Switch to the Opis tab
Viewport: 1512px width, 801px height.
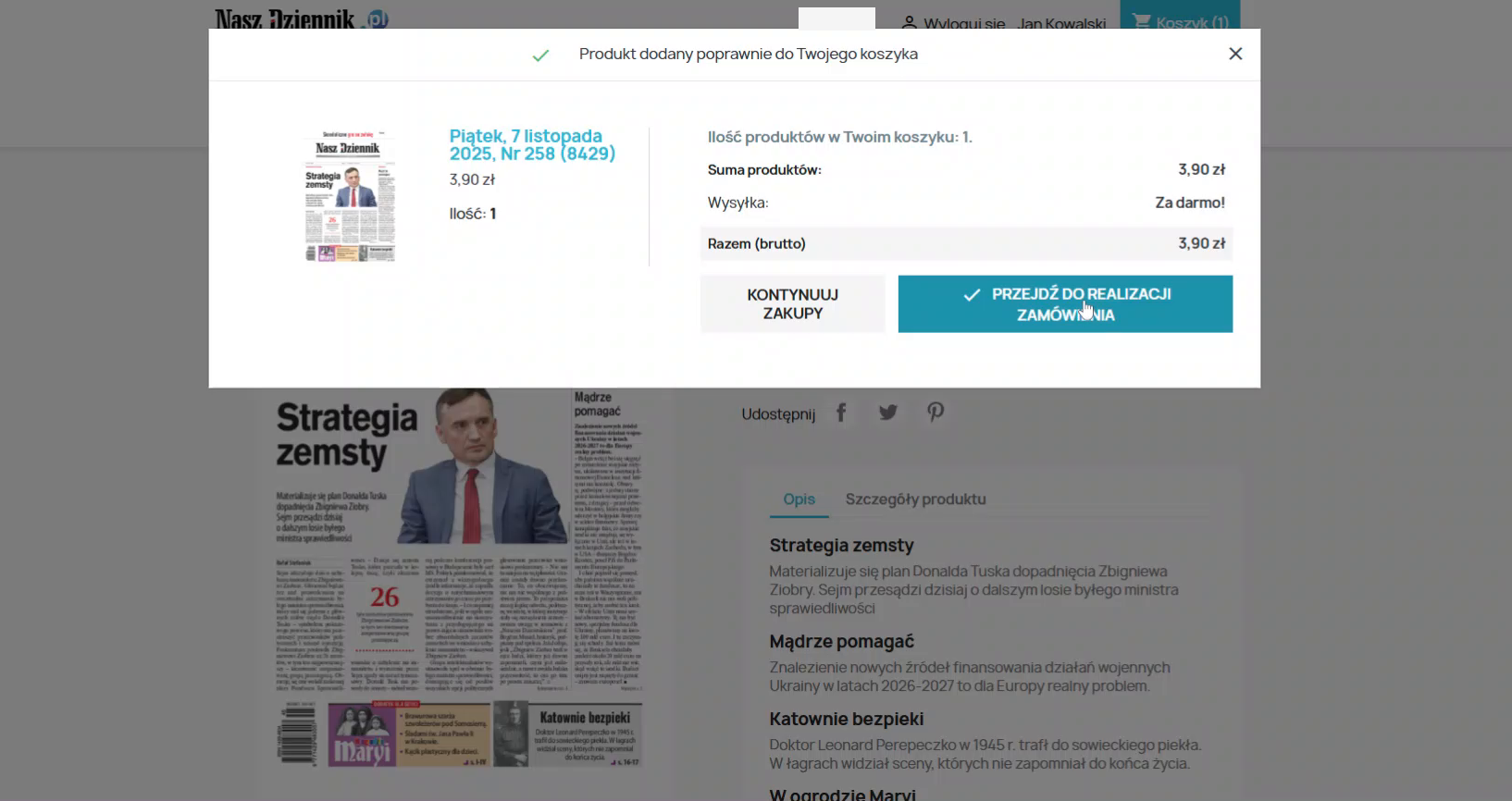point(799,499)
